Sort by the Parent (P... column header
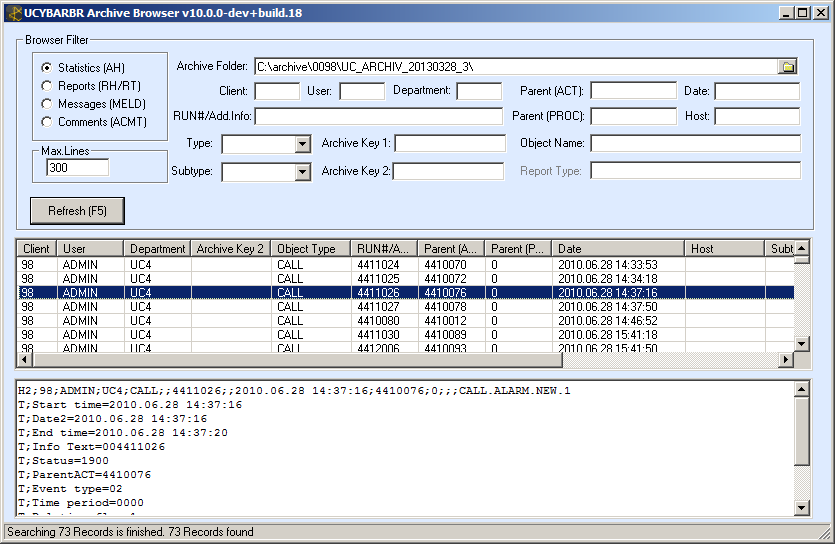 (x=519, y=249)
